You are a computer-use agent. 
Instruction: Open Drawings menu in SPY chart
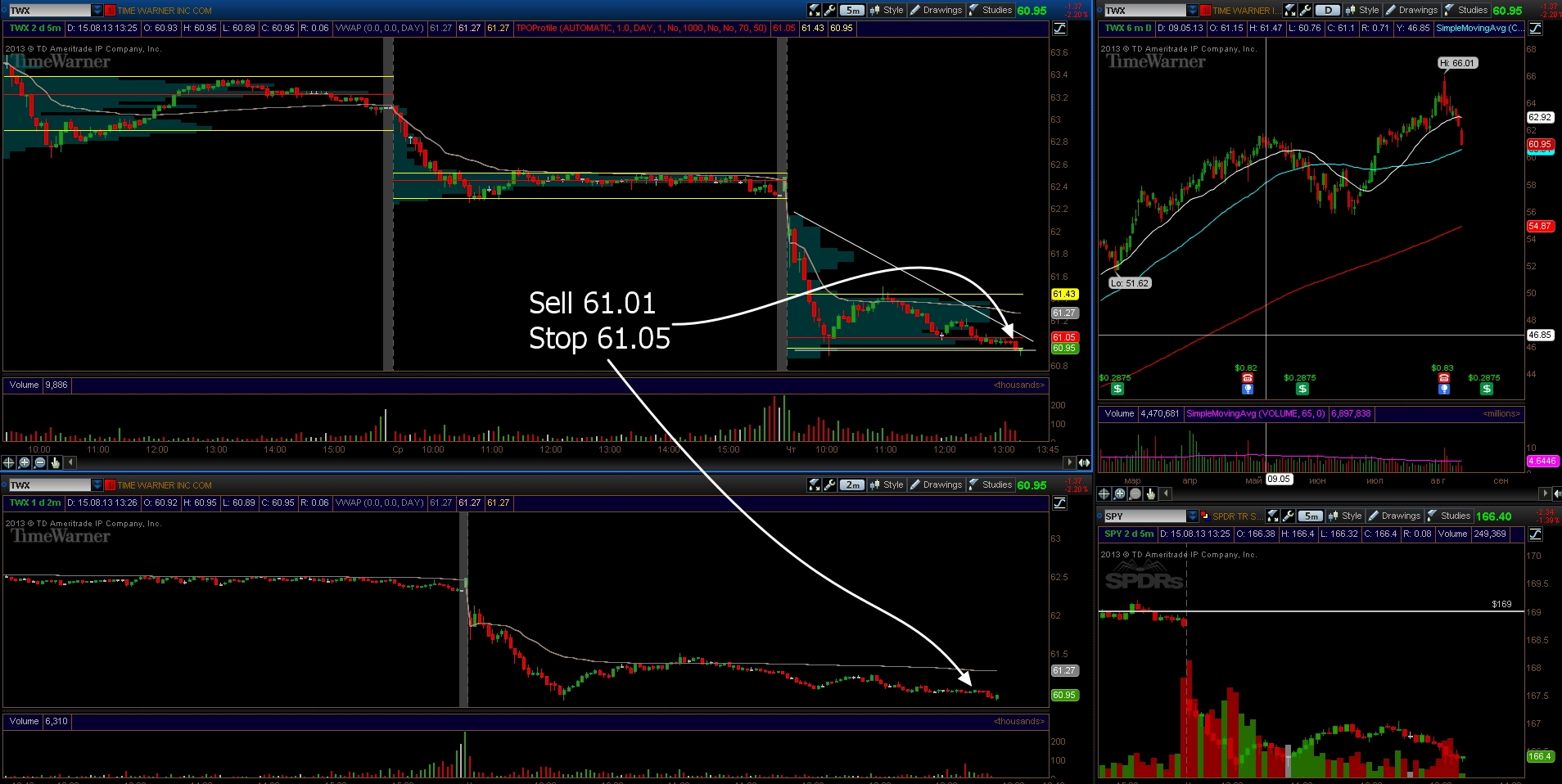(1394, 516)
